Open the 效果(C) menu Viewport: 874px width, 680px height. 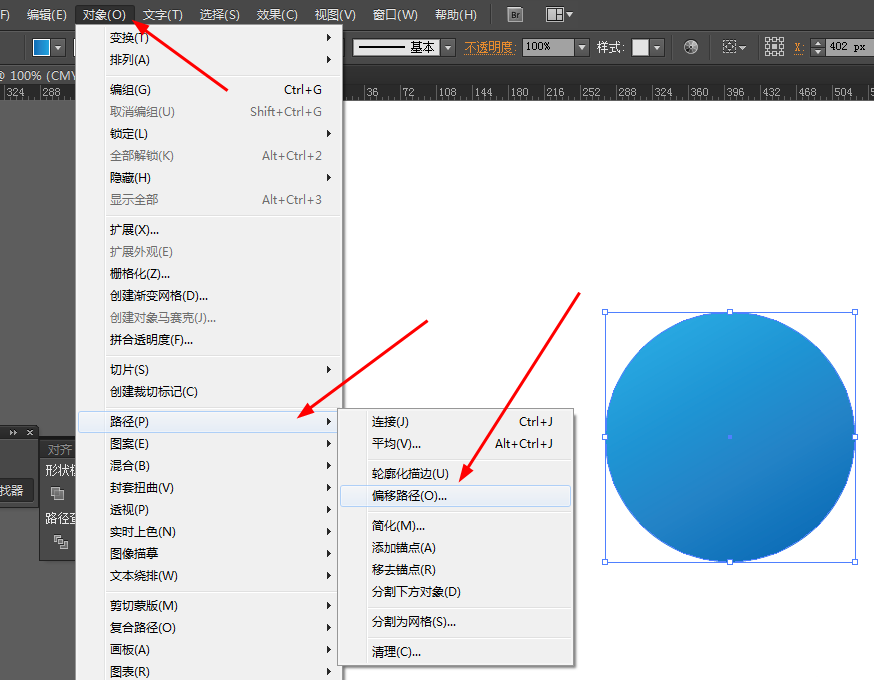coord(277,14)
